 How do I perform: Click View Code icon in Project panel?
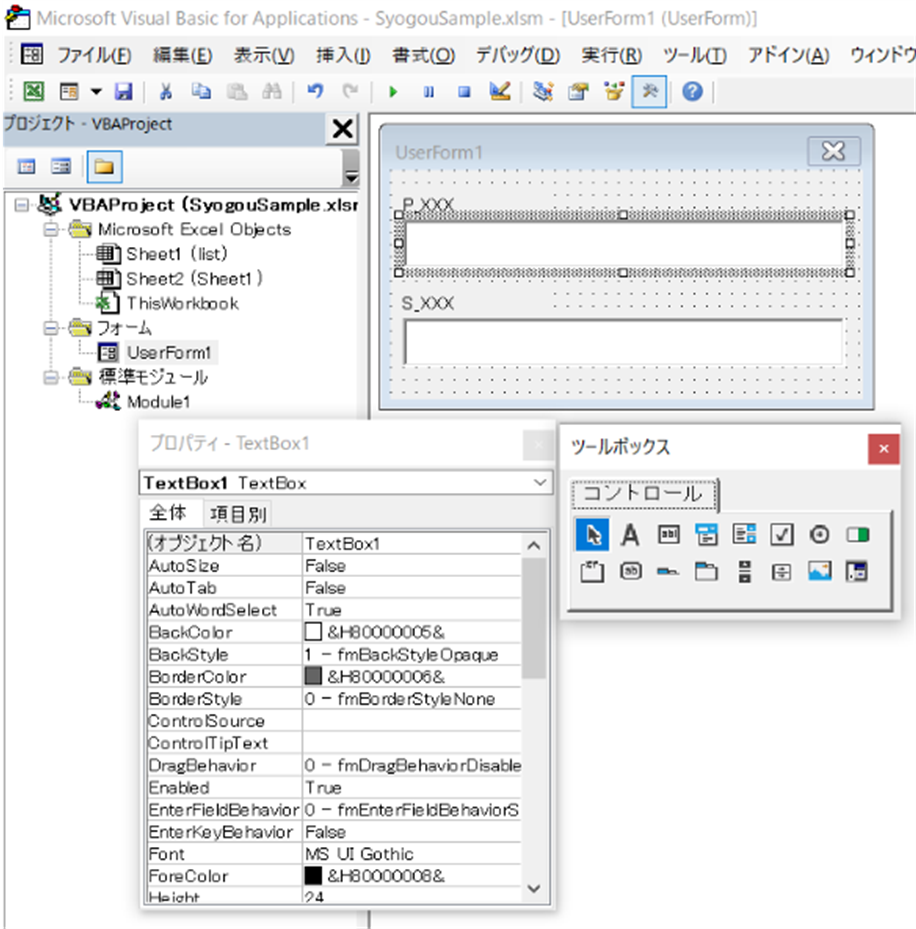click(x=27, y=166)
